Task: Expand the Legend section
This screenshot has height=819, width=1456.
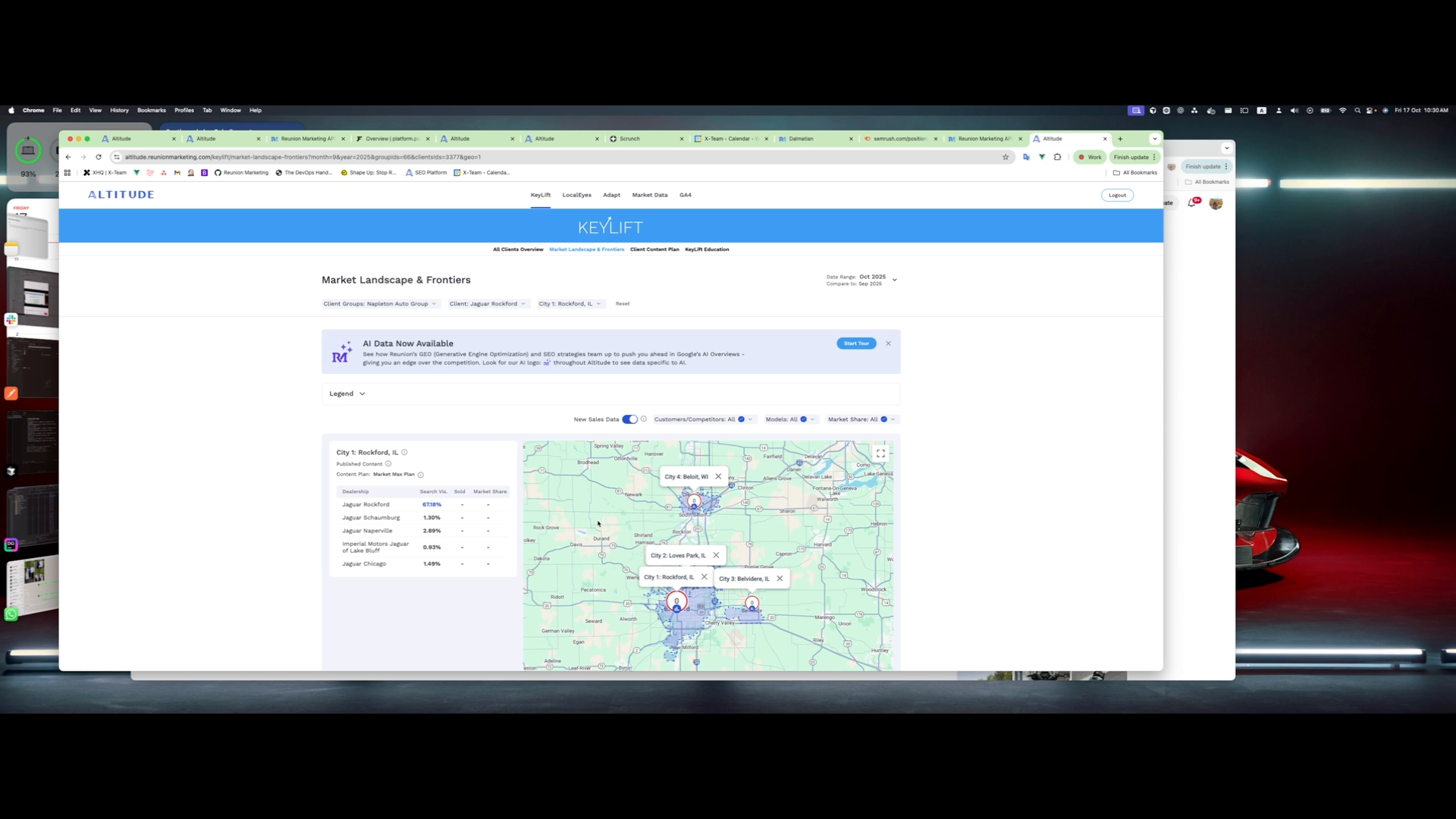Action: [x=347, y=394]
